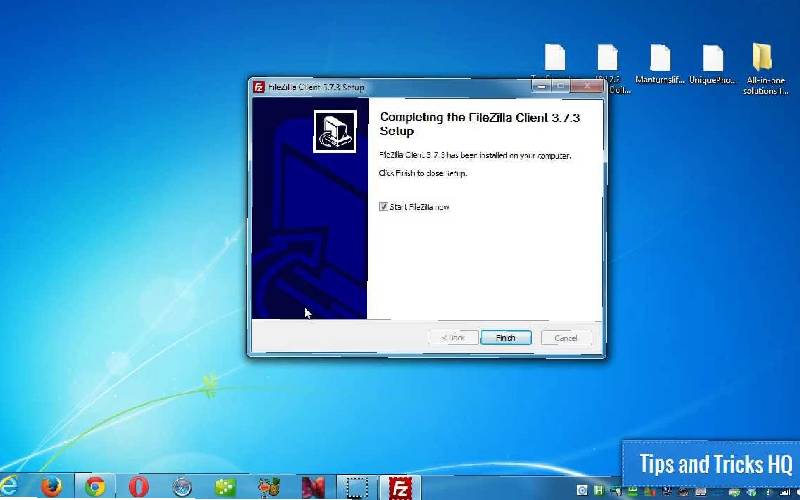Open Google Chrome in the taskbar
The height and width of the screenshot is (500, 800).
tap(95, 487)
